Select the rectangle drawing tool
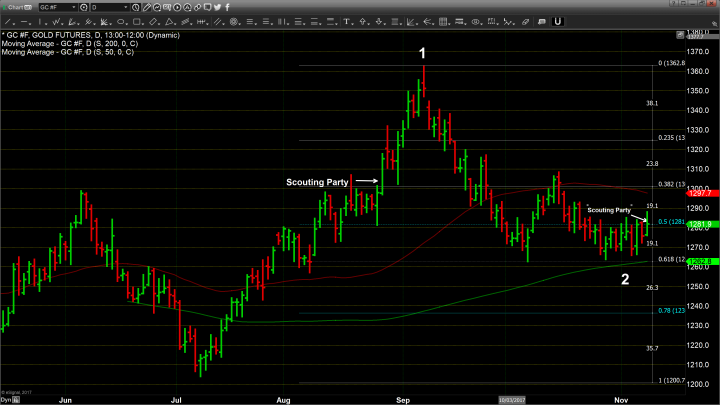The image size is (720, 405). click(x=136, y=21)
